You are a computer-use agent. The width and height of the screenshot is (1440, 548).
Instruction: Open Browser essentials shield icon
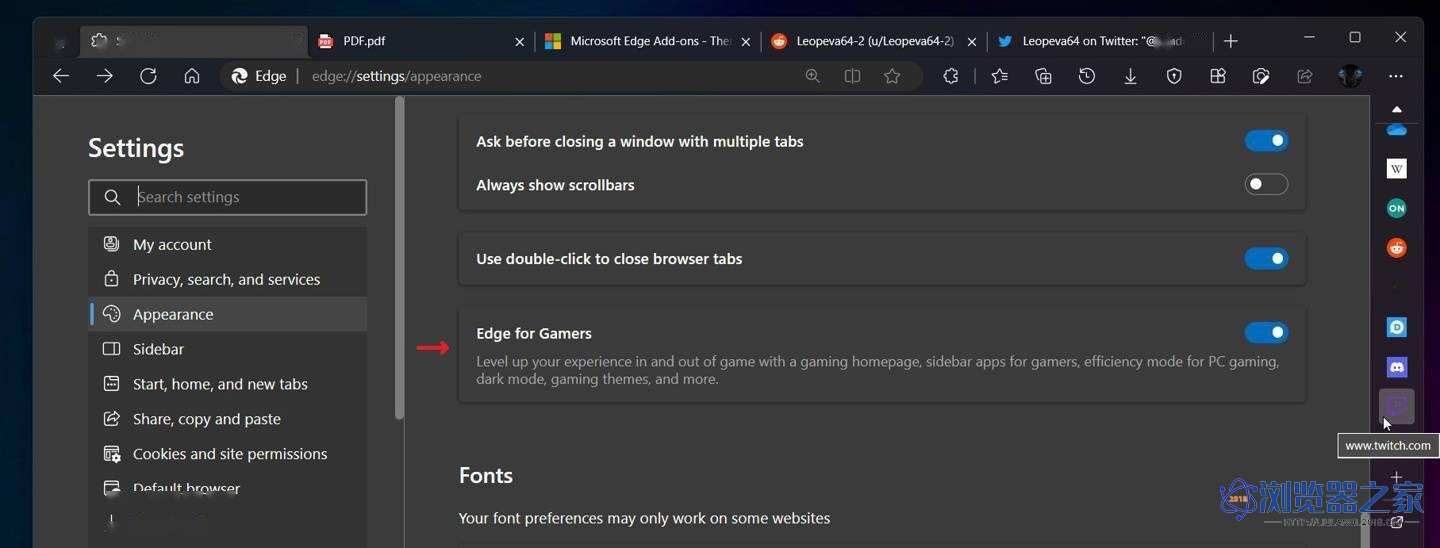(1174, 76)
